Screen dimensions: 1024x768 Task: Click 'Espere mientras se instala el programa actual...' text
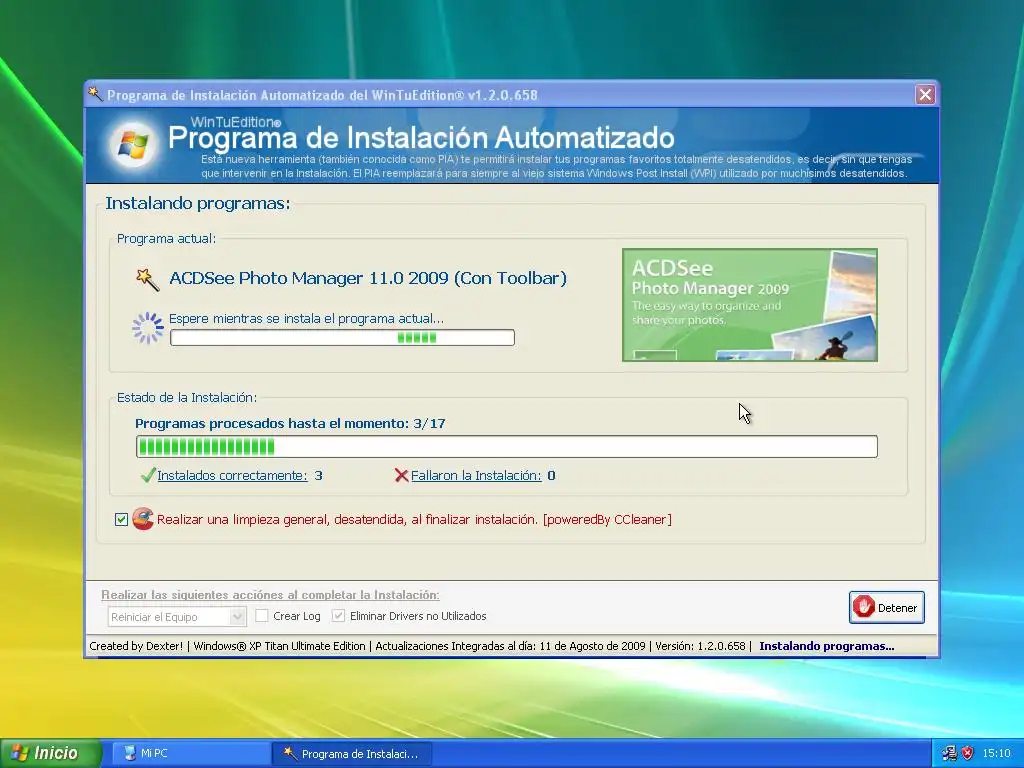click(x=306, y=319)
